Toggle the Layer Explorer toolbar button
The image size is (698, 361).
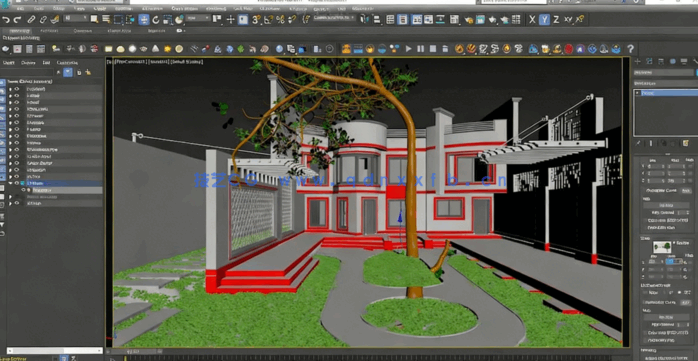(402, 19)
